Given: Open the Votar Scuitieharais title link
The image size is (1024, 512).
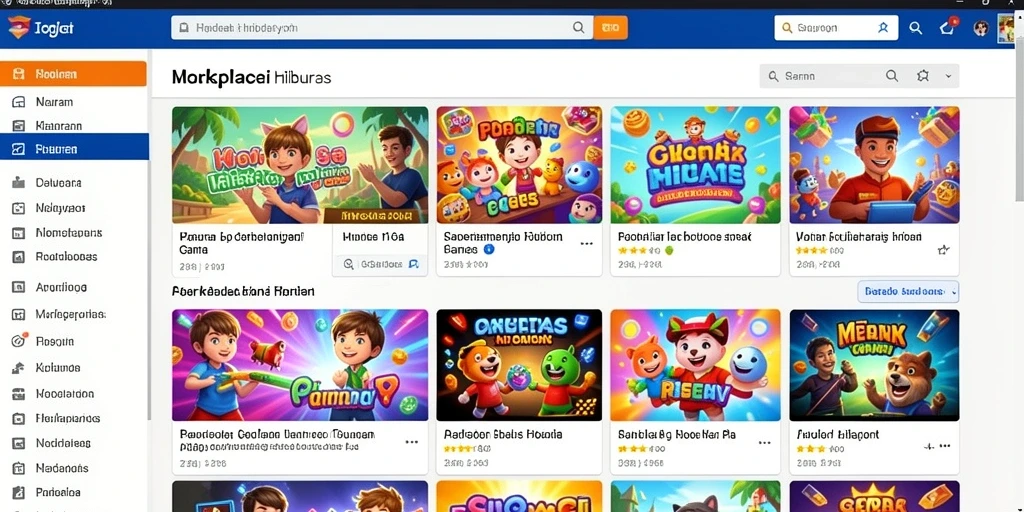Looking at the screenshot, I should [859, 237].
